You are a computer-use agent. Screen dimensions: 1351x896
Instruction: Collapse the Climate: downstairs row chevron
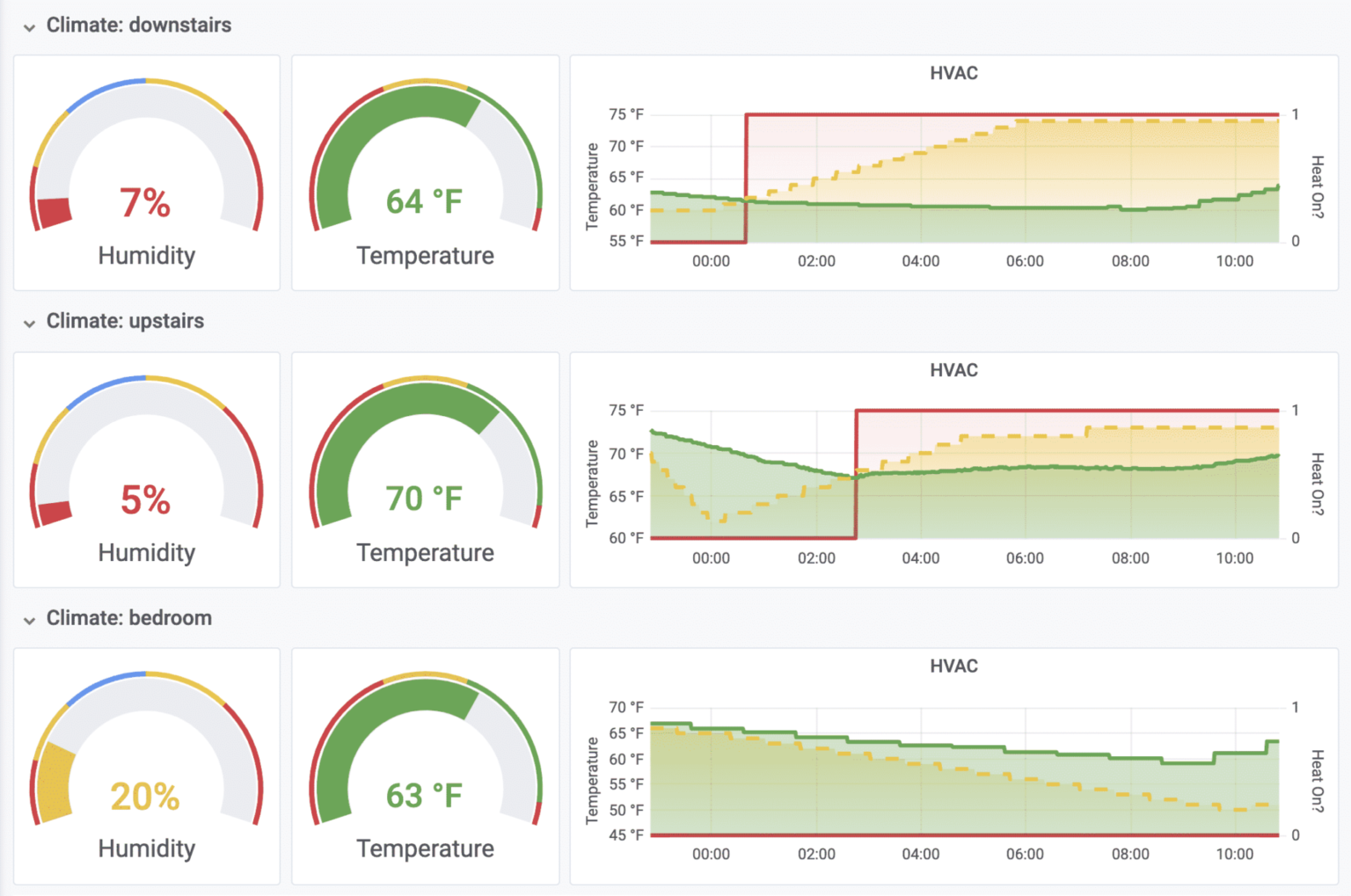coord(29,27)
